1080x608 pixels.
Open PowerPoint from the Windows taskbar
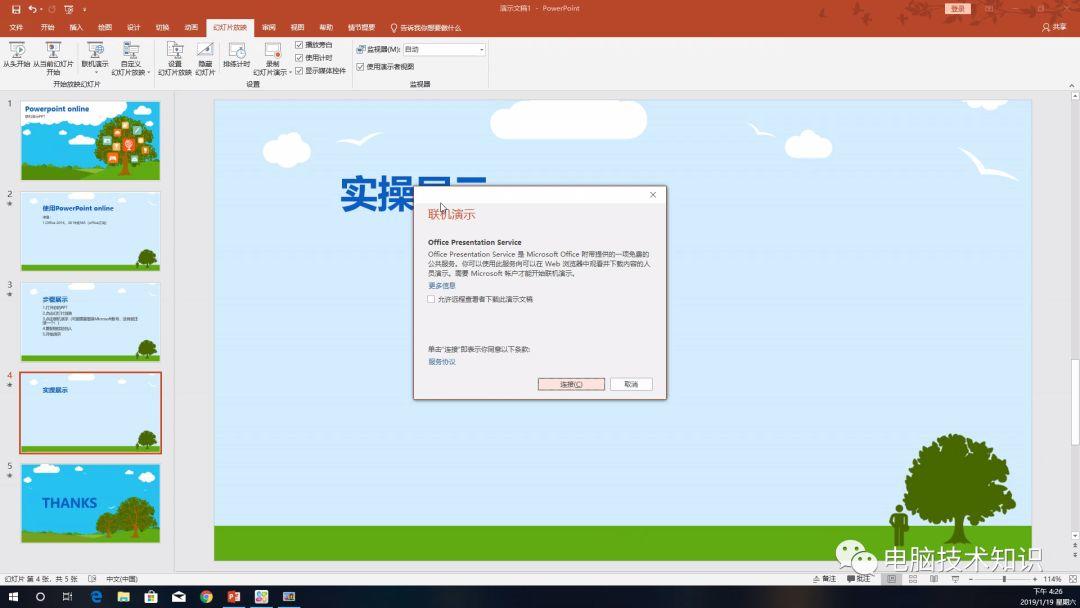[233, 596]
